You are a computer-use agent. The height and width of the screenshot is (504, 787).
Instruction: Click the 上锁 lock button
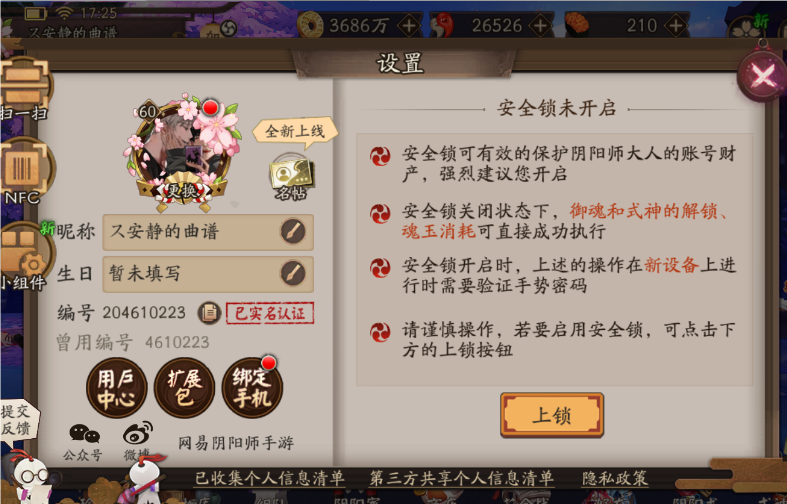[x=552, y=415]
